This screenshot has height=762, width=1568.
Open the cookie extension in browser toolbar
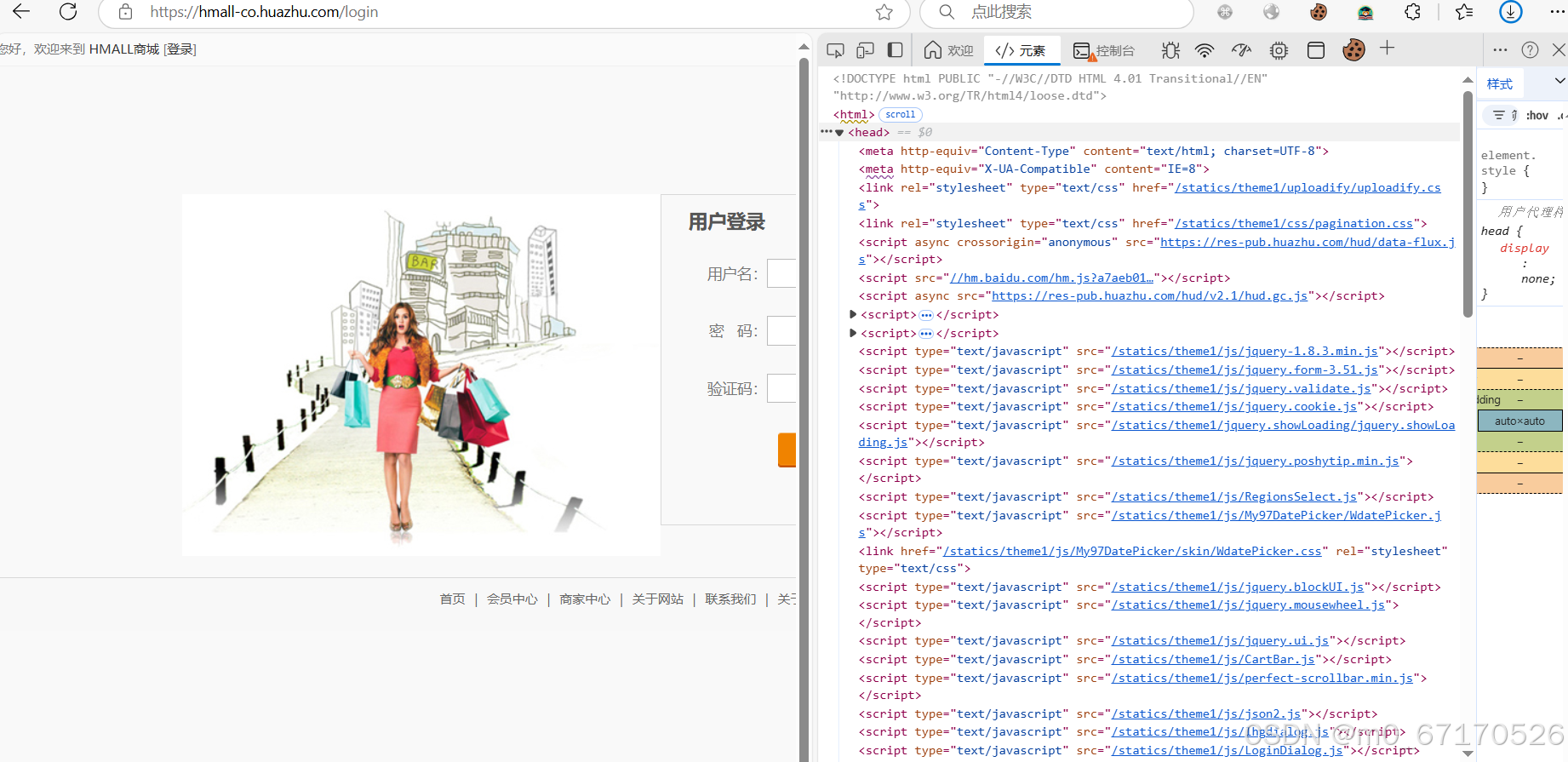pyautogui.click(x=1319, y=12)
